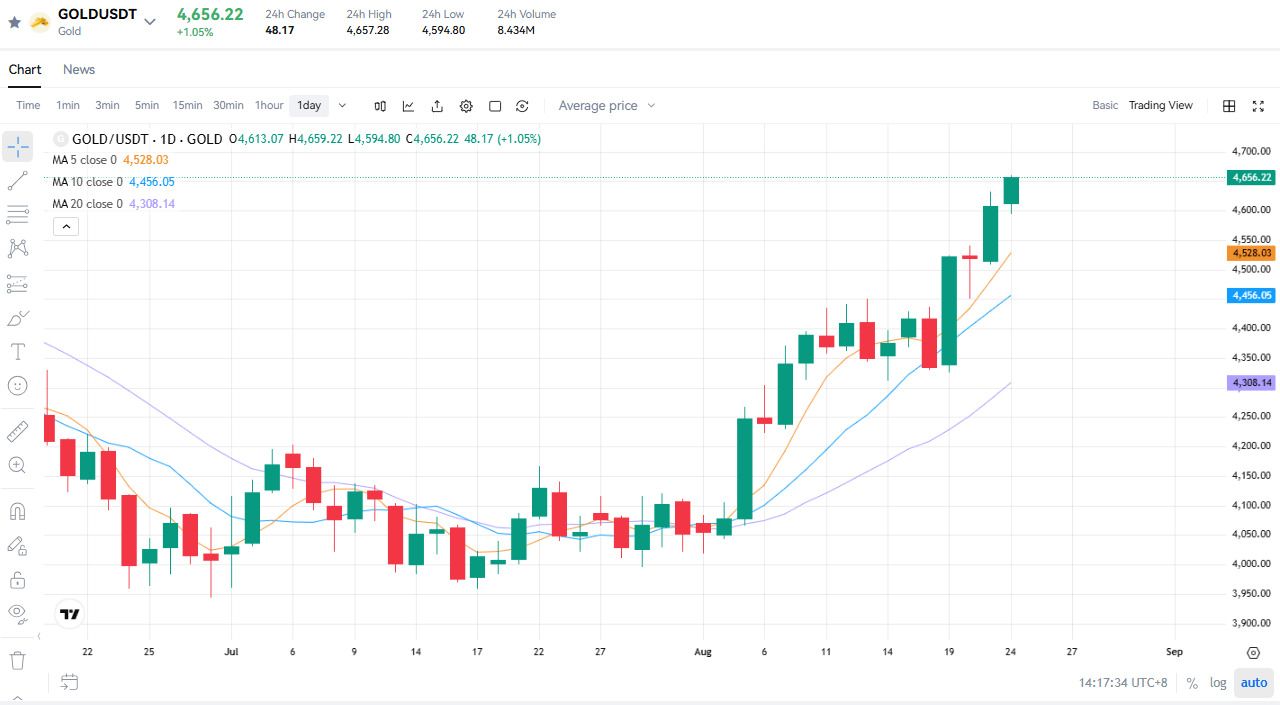Select the crosshair cursor tool
This screenshot has height=705, width=1280.
coord(17,147)
